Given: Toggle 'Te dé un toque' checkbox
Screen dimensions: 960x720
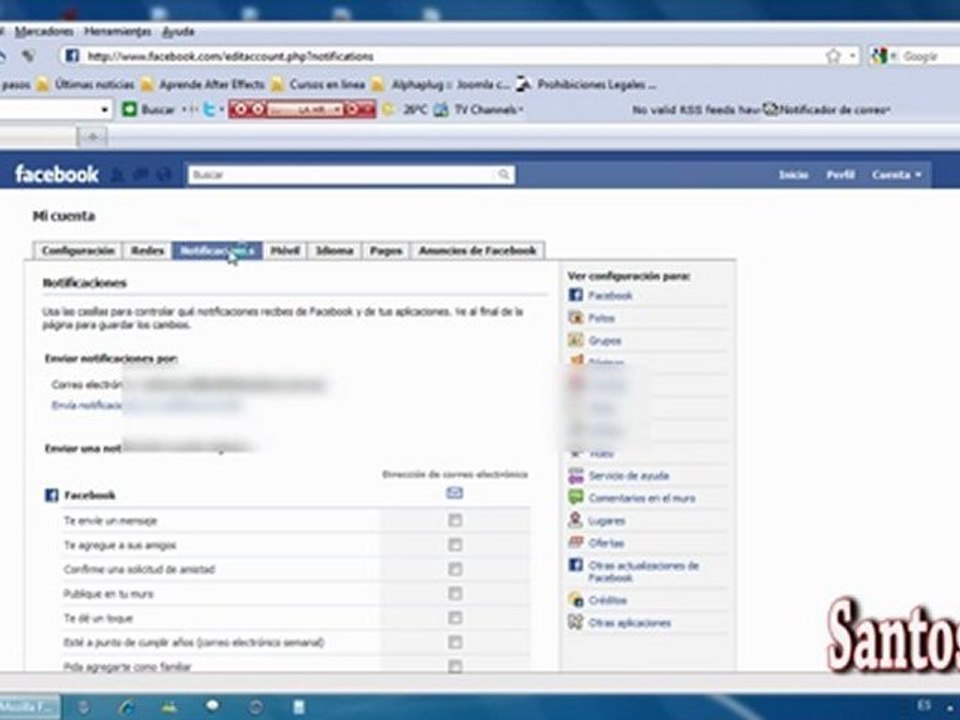Looking at the screenshot, I should [x=455, y=618].
